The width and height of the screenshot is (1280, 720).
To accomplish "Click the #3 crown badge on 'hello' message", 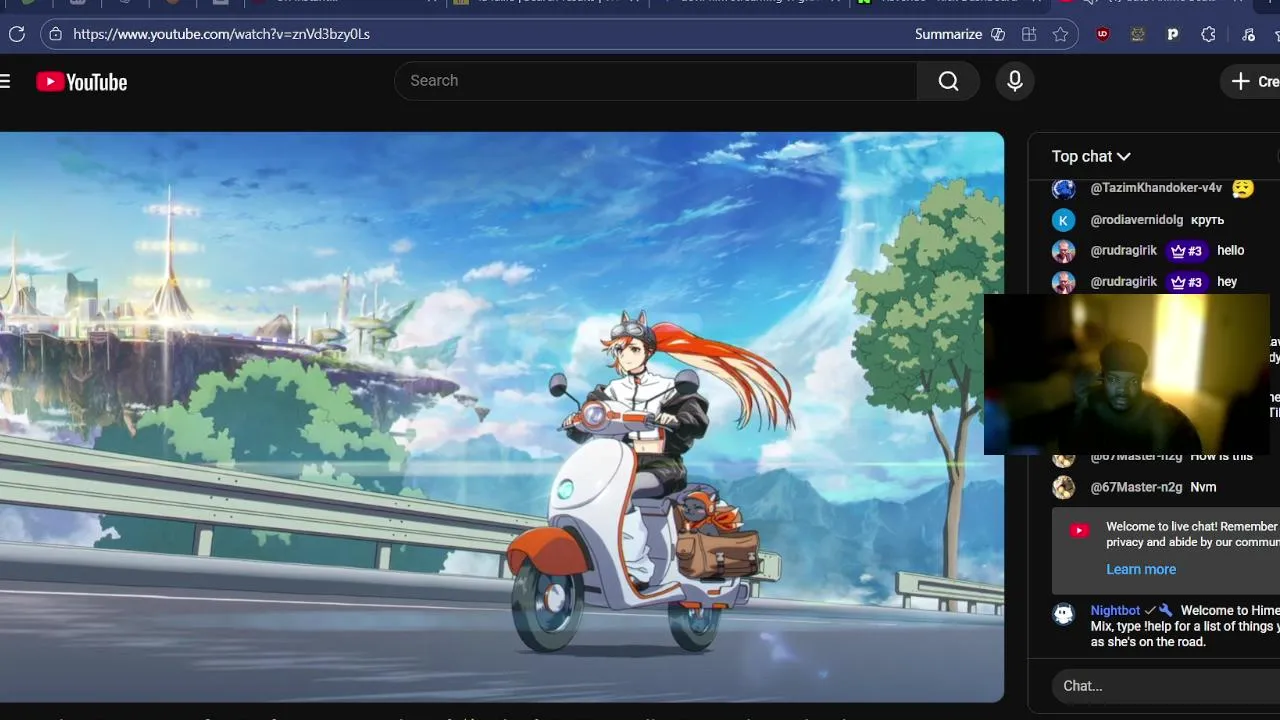I will click(x=1186, y=251).
